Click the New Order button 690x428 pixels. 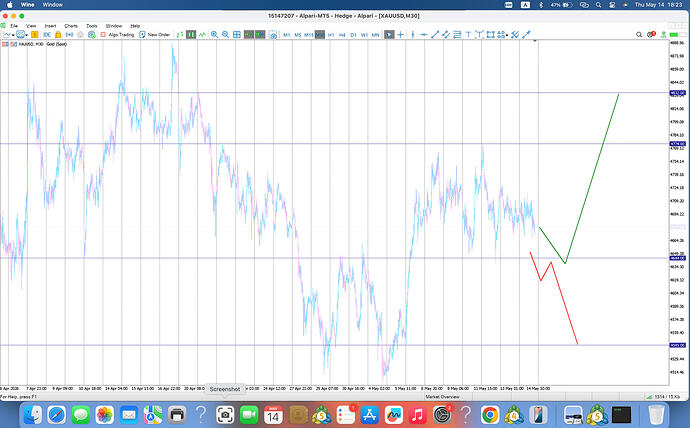coord(154,34)
